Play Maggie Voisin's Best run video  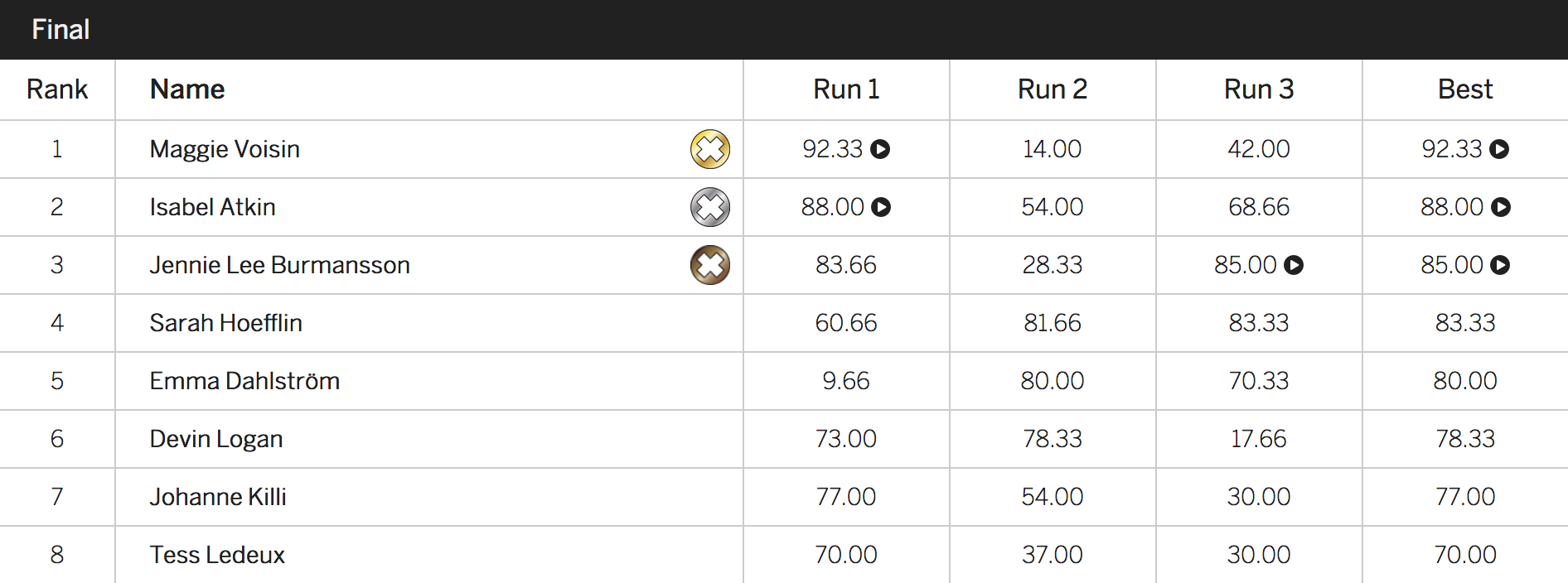tap(1499, 149)
